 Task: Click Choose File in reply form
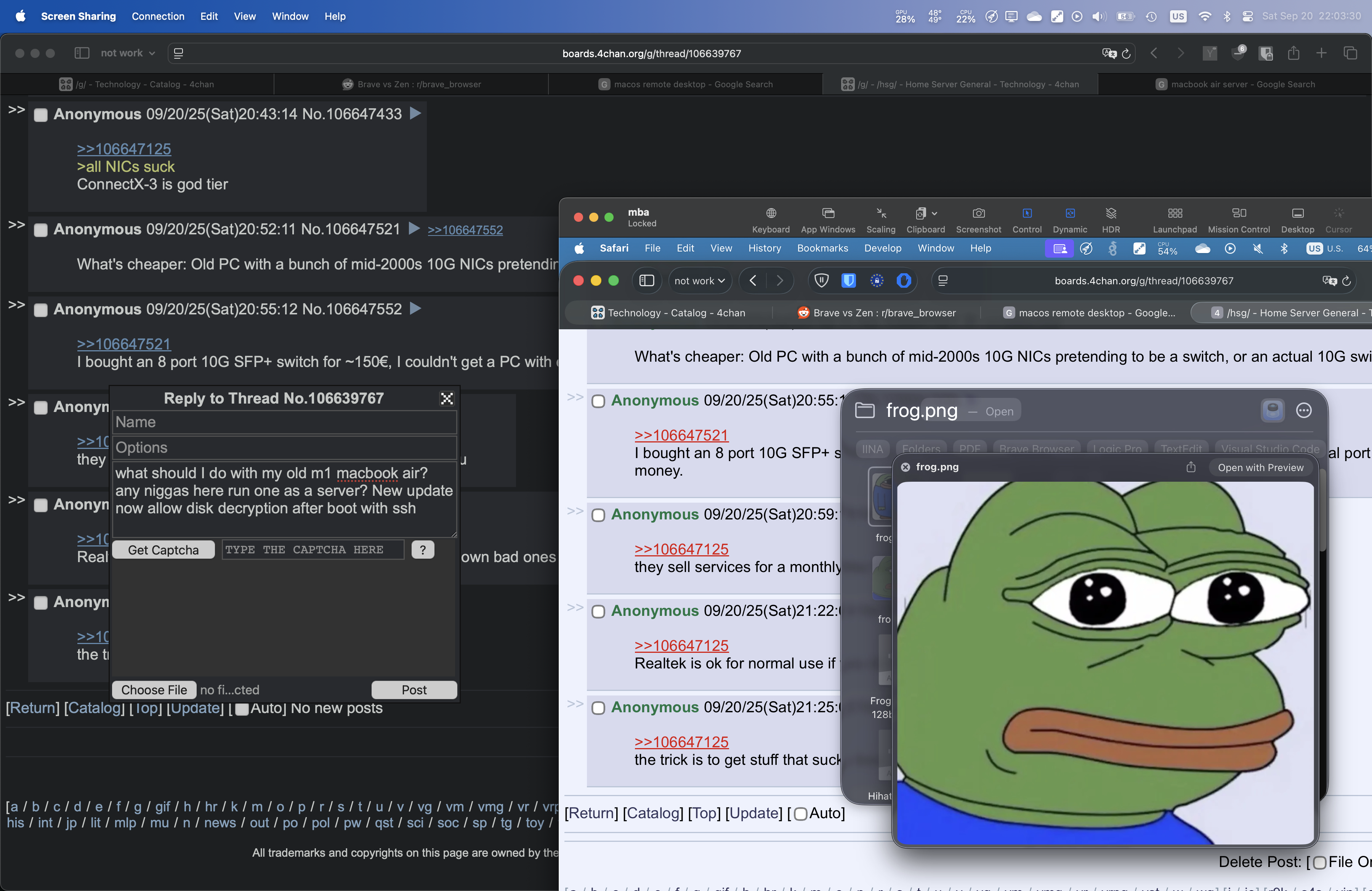(154, 690)
